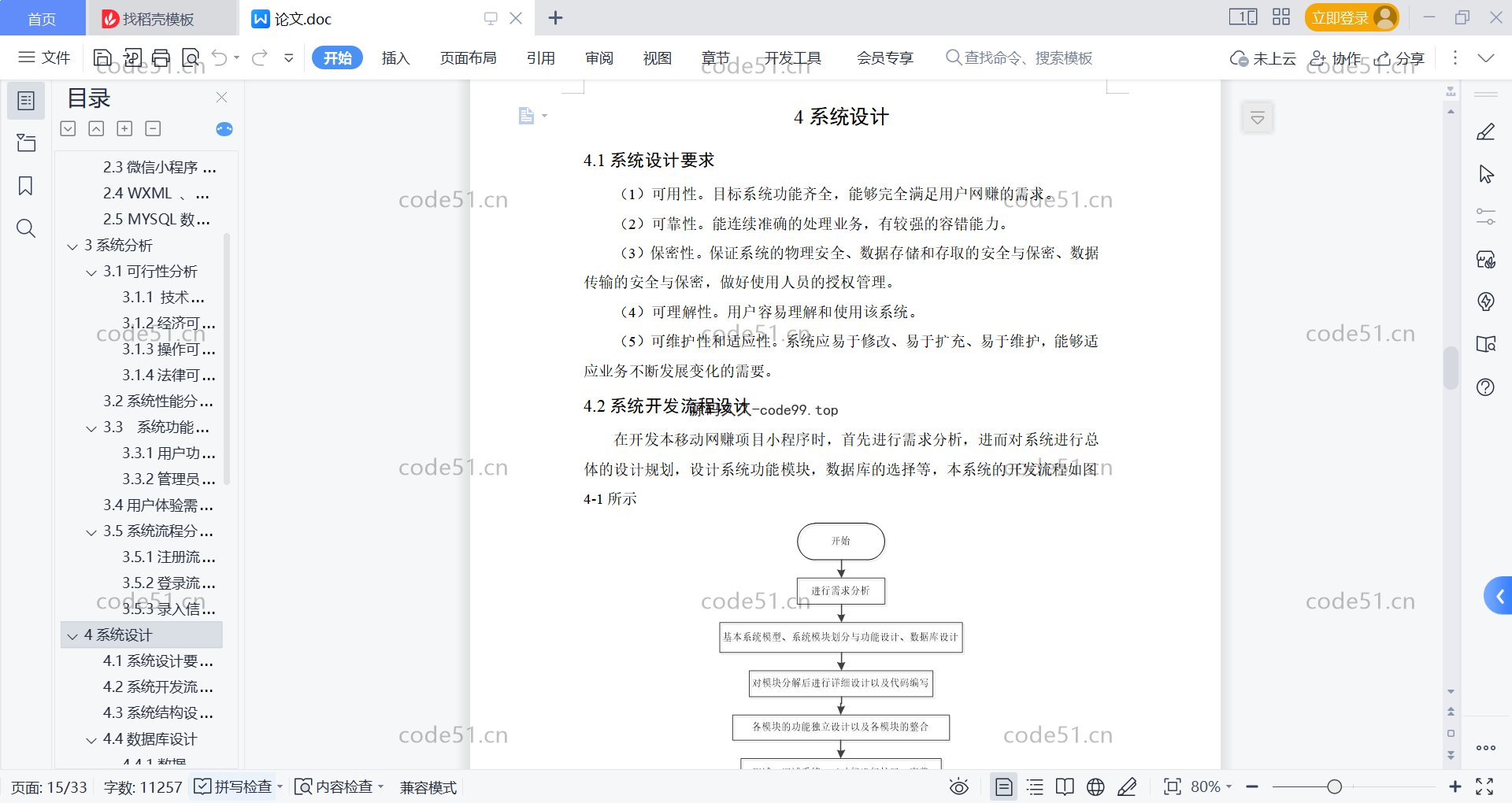Go to the 首页 home tab
1512x803 pixels.
click(x=42, y=19)
